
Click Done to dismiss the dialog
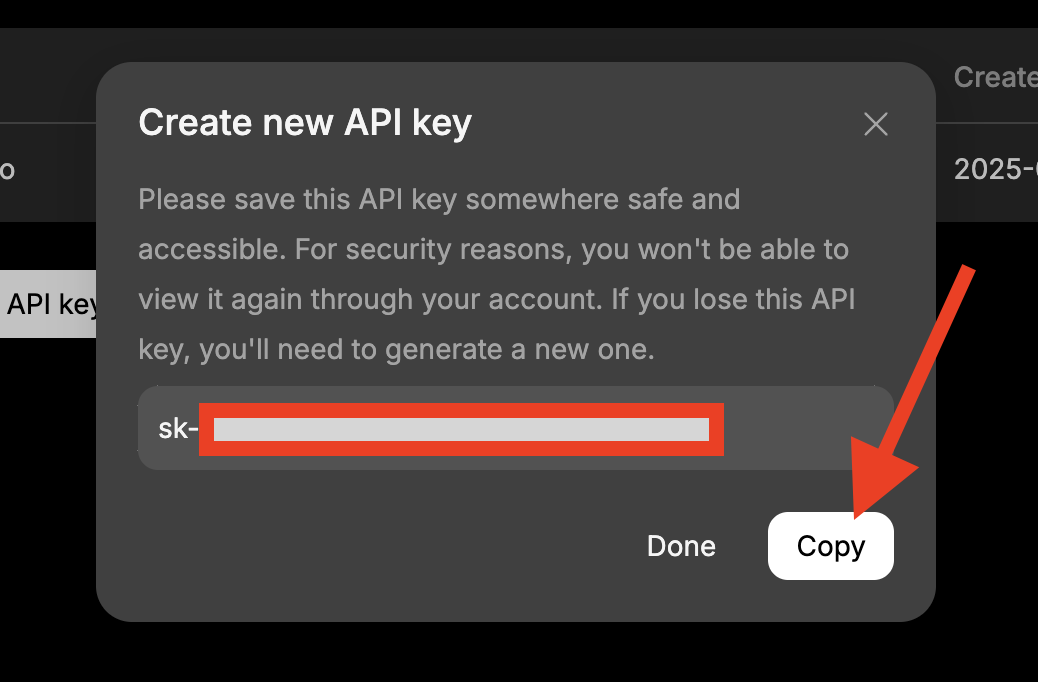(x=681, y=546)
